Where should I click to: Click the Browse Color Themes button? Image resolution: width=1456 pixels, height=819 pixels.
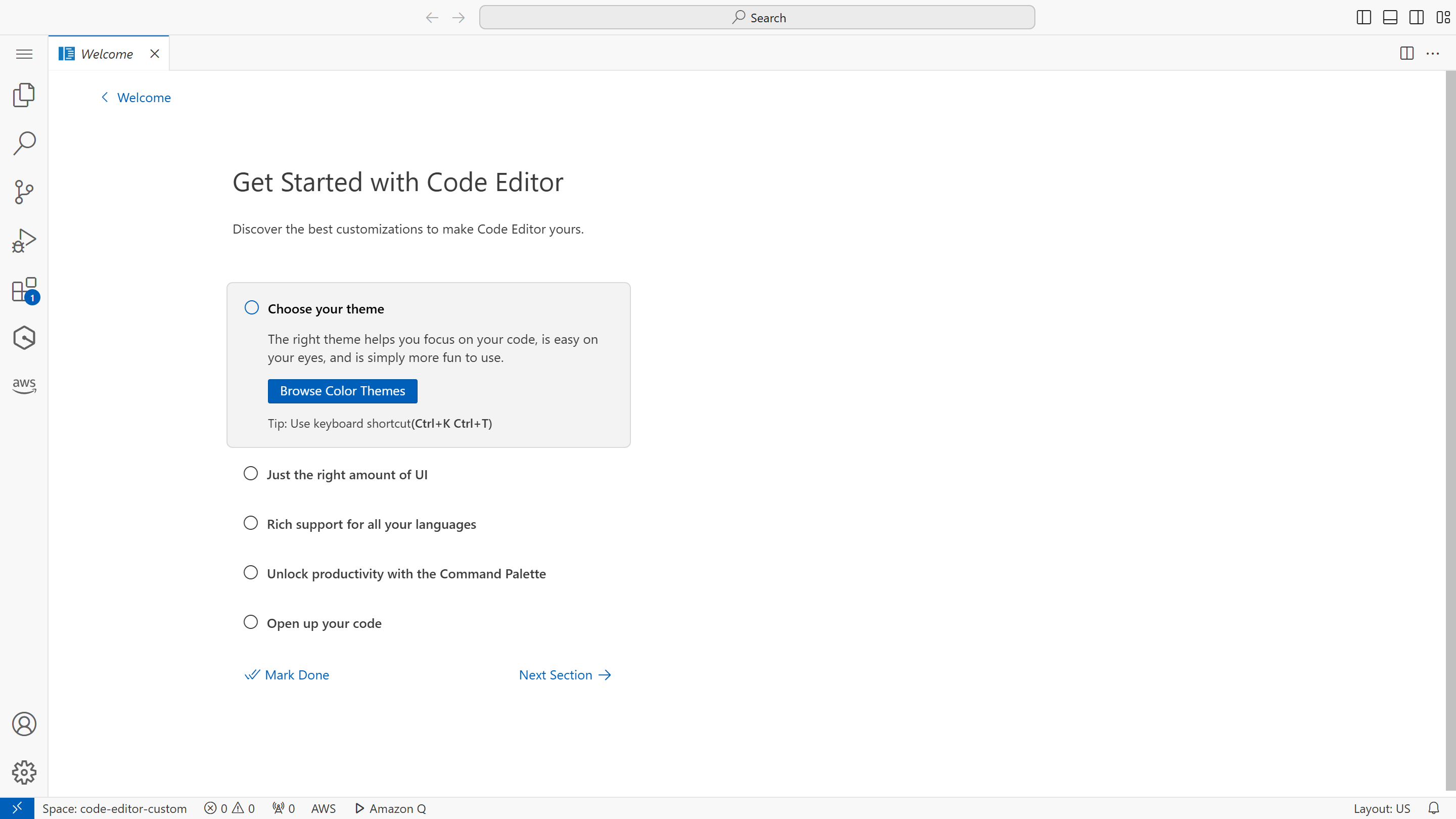pyautogui.click(x=342, y=391)
